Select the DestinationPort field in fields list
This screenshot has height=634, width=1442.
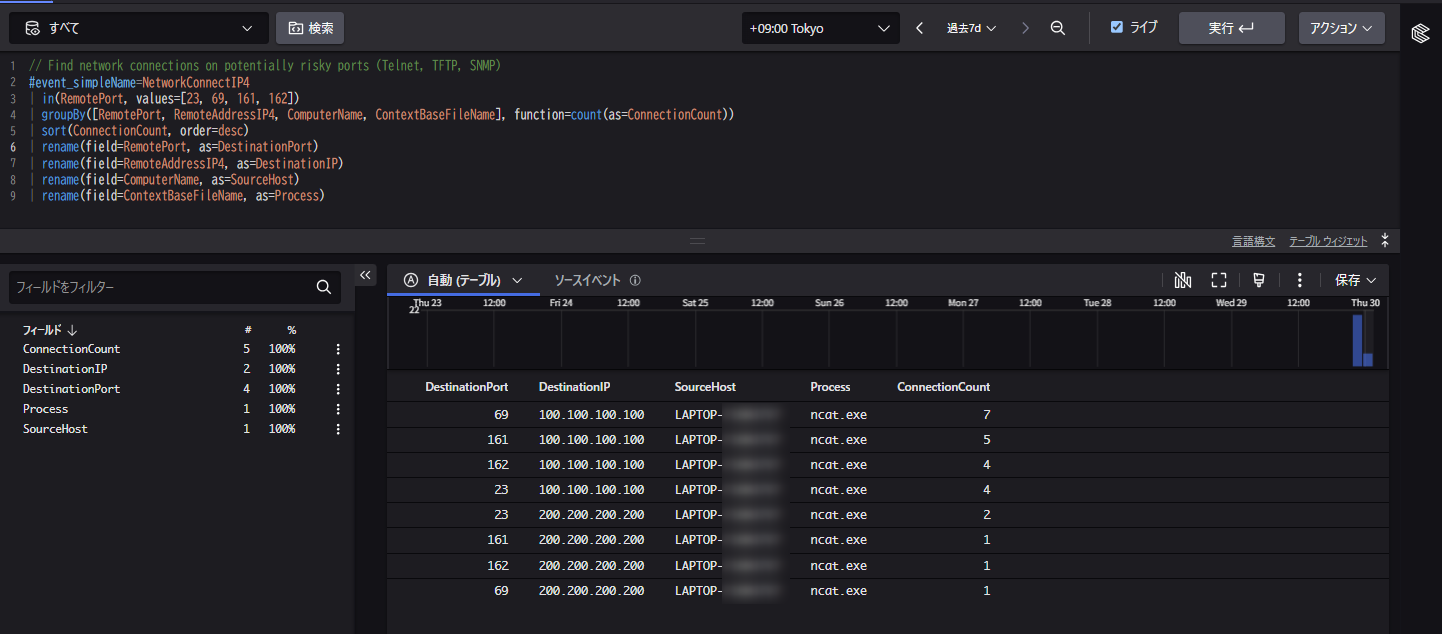coord(71,389)
